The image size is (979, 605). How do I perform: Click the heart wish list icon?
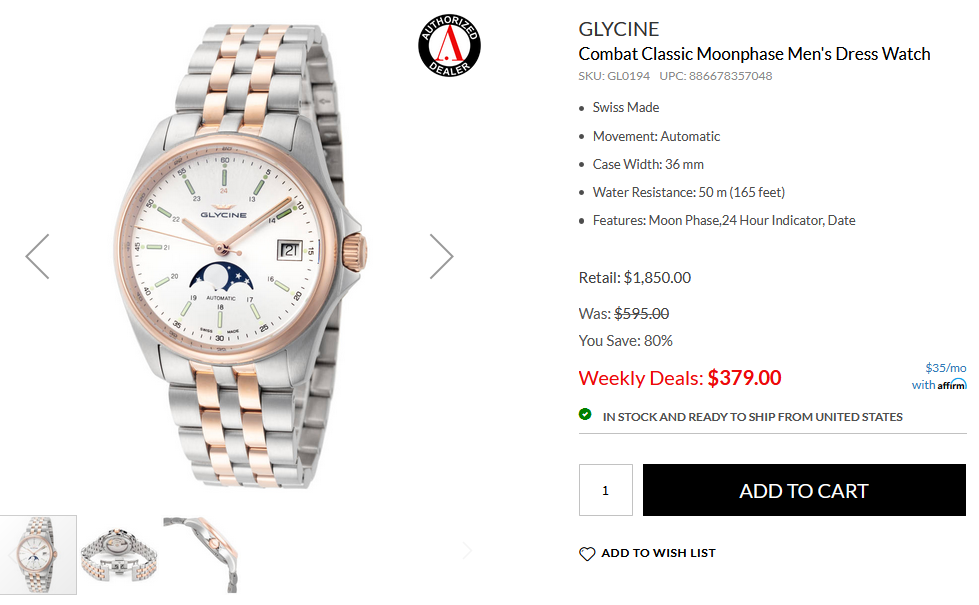click(x=587, y=554)
